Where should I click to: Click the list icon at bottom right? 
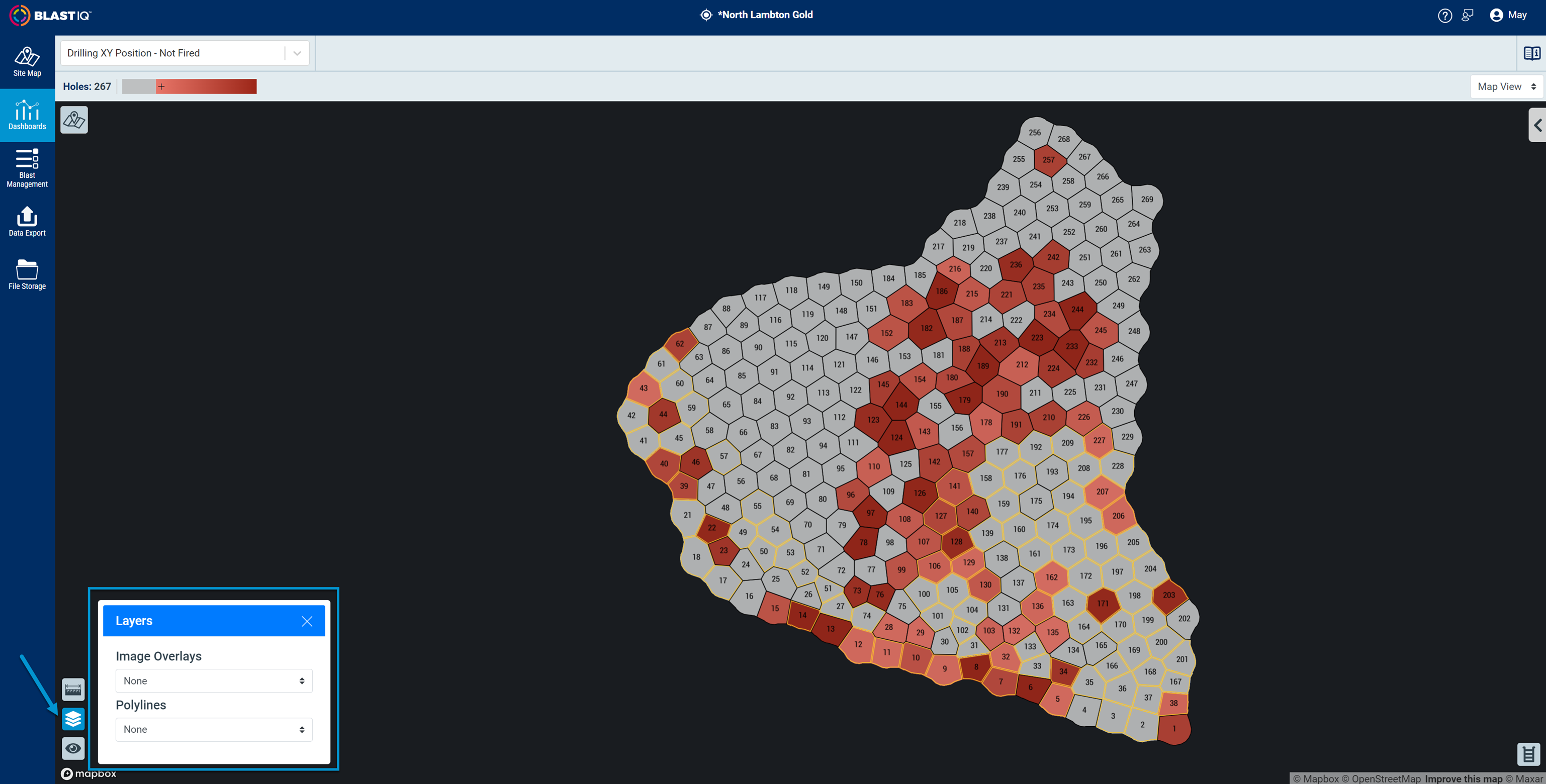(1528, 754)
